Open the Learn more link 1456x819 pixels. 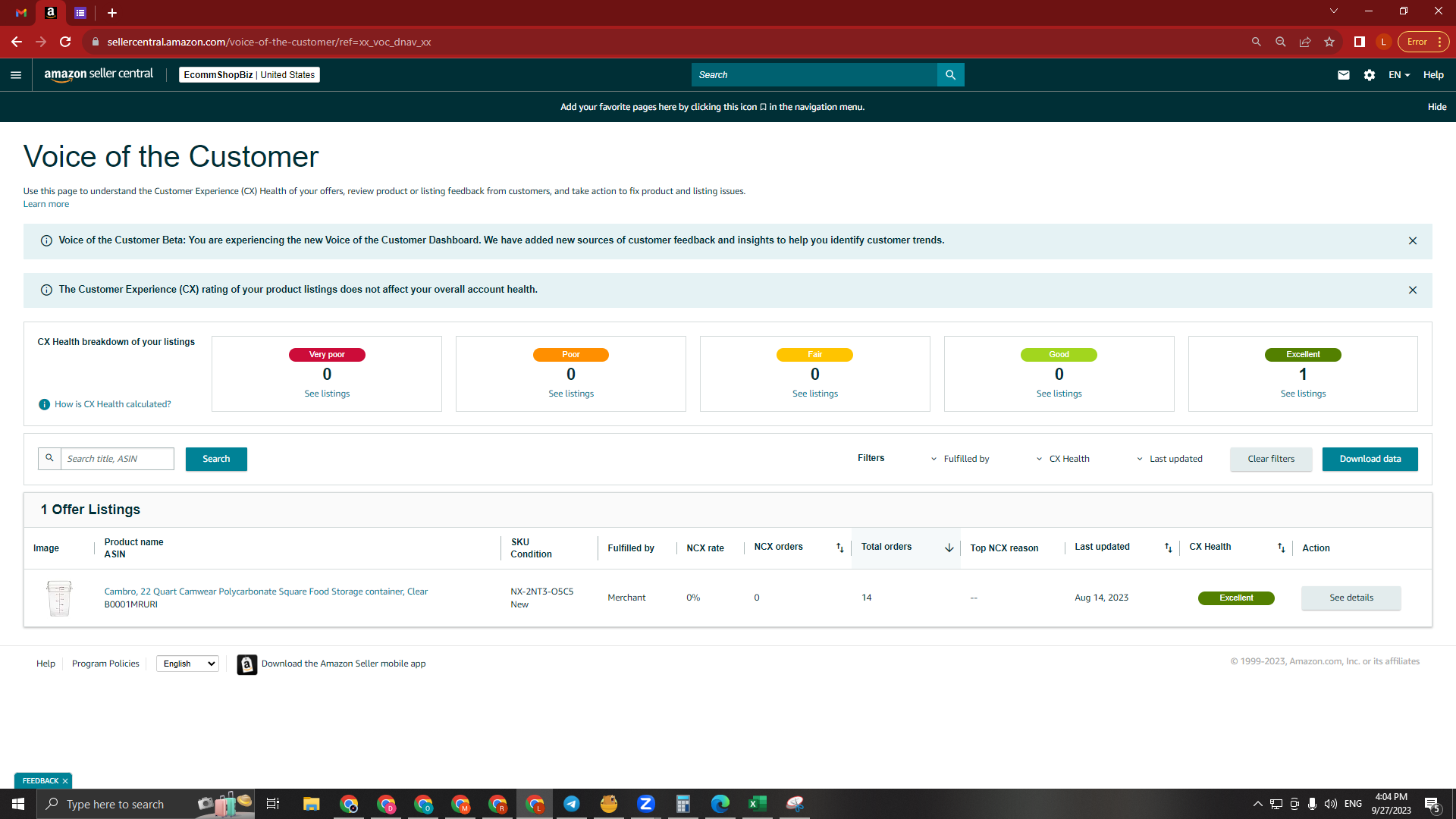pyautogui.click(x=46, y=205)
